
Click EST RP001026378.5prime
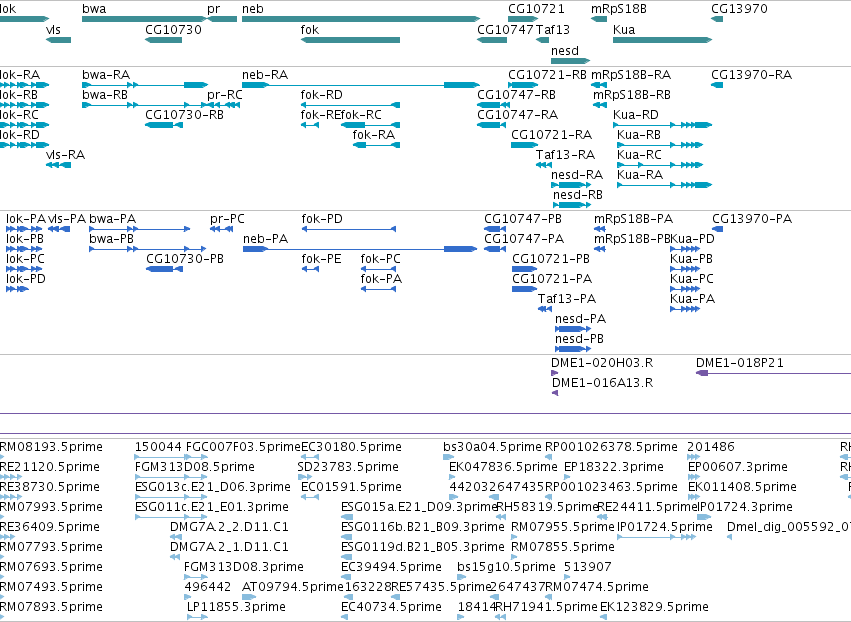(x=612, y=447)
